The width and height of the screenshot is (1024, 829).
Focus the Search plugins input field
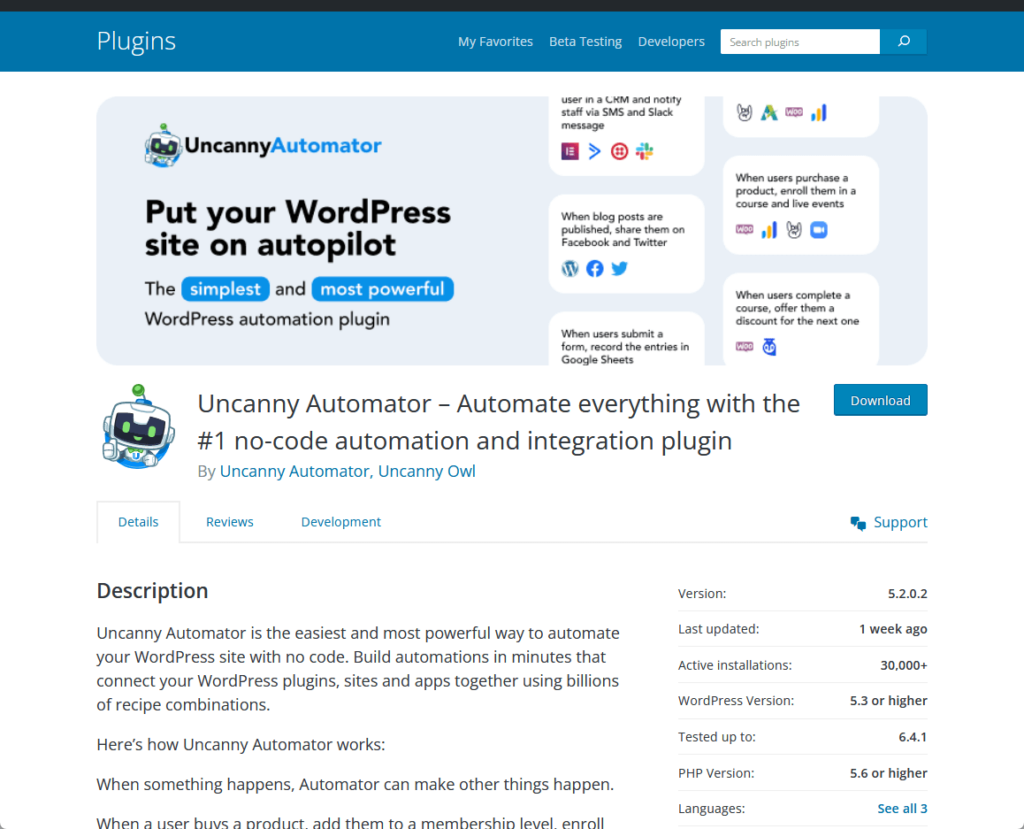[800, 42]
